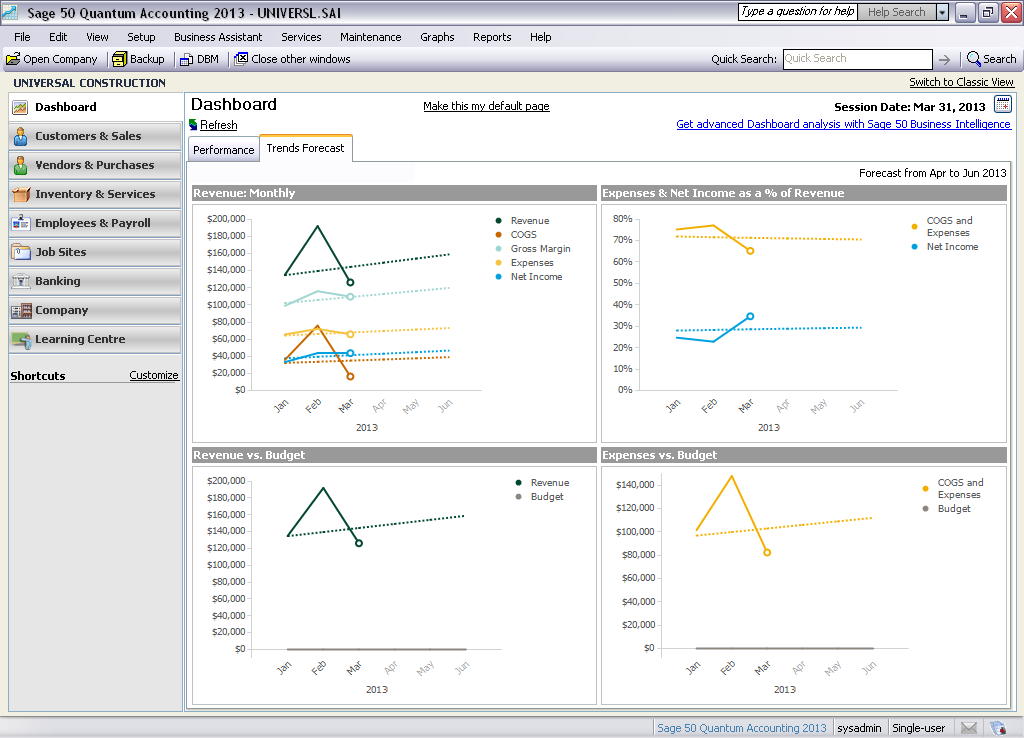Screen dimensions: 1024x738
Task: Click the Search button in toolbar
Action: [x=991, y=59]
